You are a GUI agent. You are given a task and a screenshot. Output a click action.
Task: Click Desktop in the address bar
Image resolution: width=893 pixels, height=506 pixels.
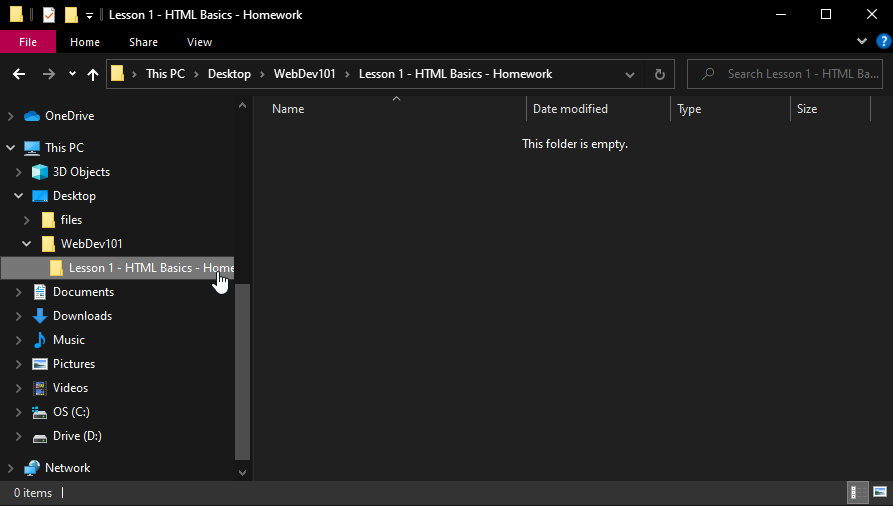pos(229,74)
